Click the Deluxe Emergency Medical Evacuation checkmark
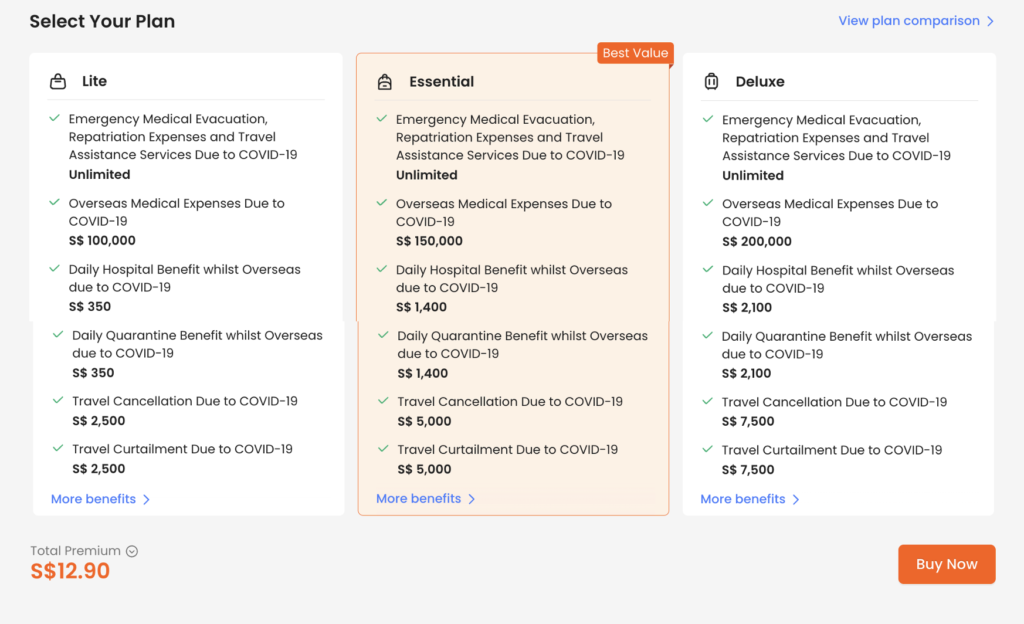Viewport: 1024px width, 624px height. tap(707, 119)
